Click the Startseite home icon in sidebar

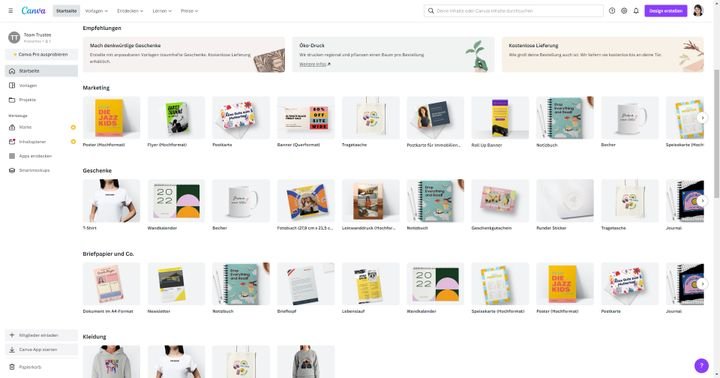point(12,71)
